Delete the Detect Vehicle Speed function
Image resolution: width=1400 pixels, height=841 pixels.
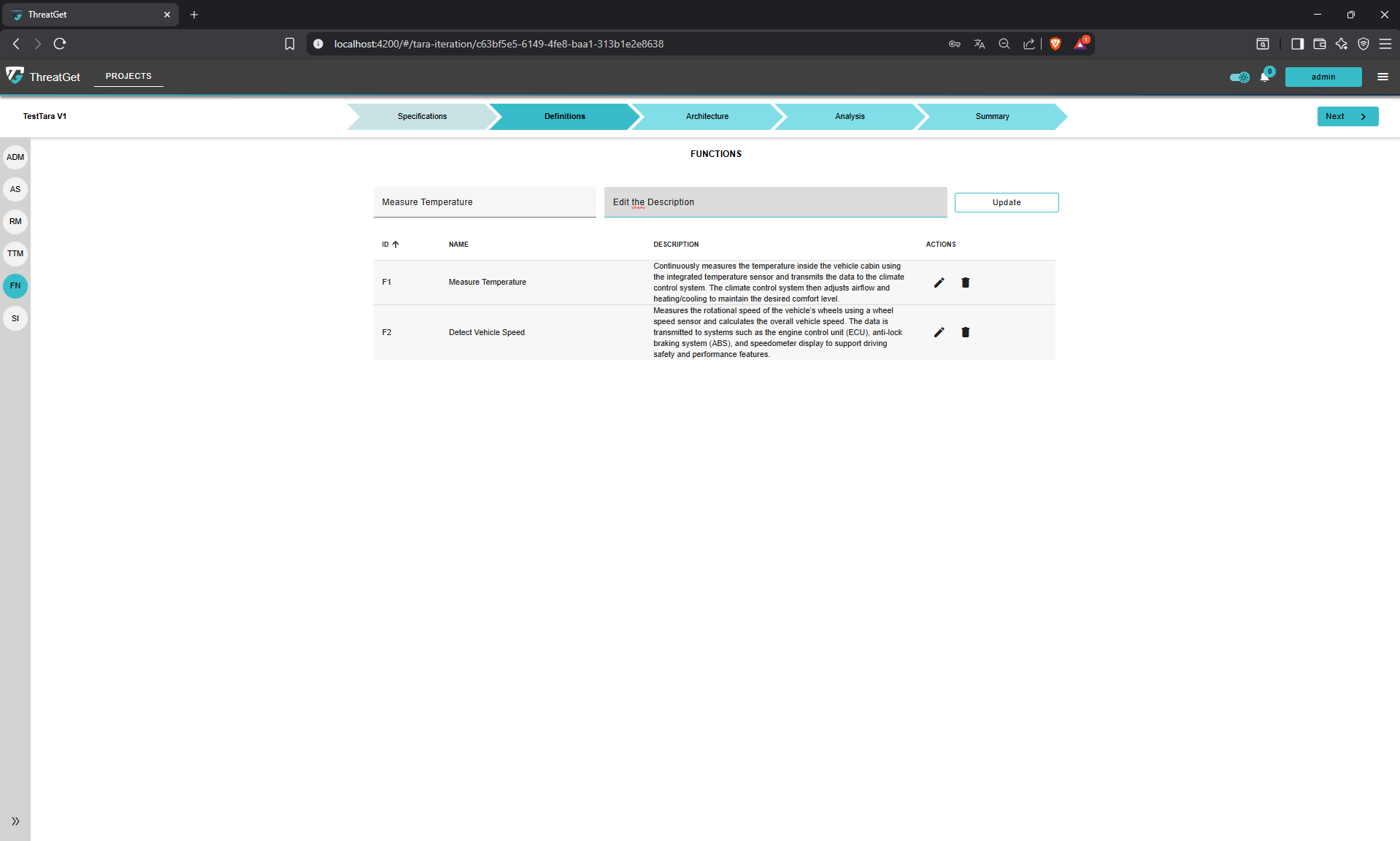(x=965, y=332)
